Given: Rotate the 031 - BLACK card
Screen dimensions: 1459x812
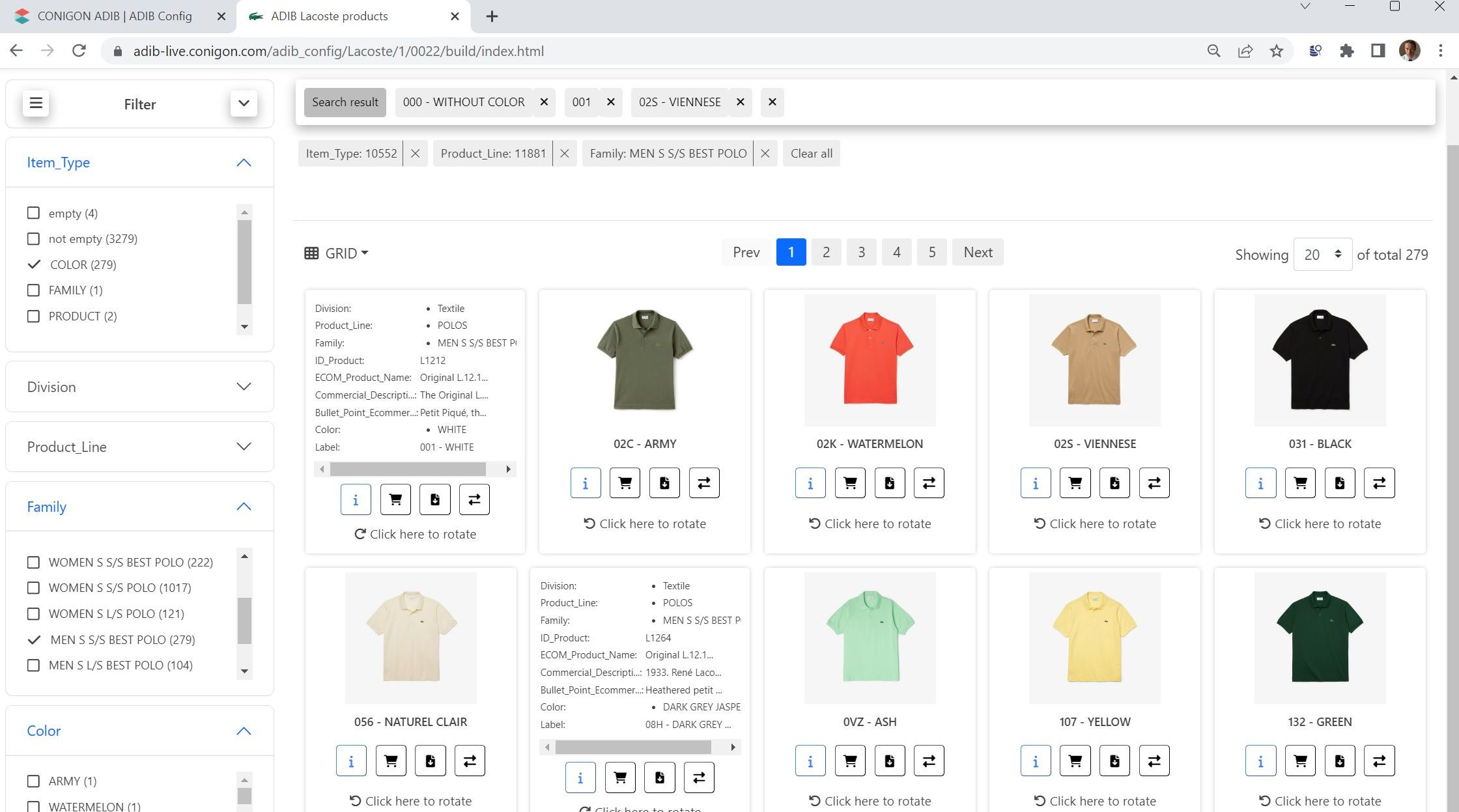Looking at the screenshot, I should click(x=1320, y=524).
